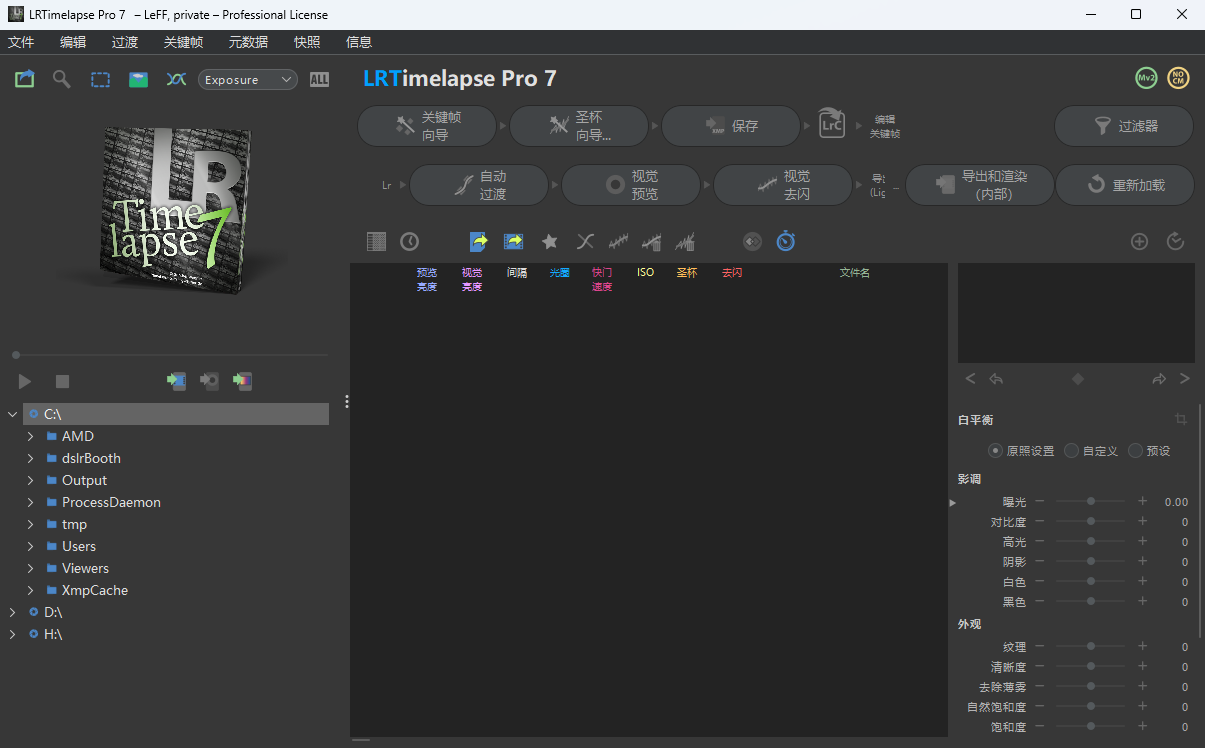The width and height of the screenshot is (1205, 748).
Task: Click the blue stopwatch icon
Action: [786, 241]
